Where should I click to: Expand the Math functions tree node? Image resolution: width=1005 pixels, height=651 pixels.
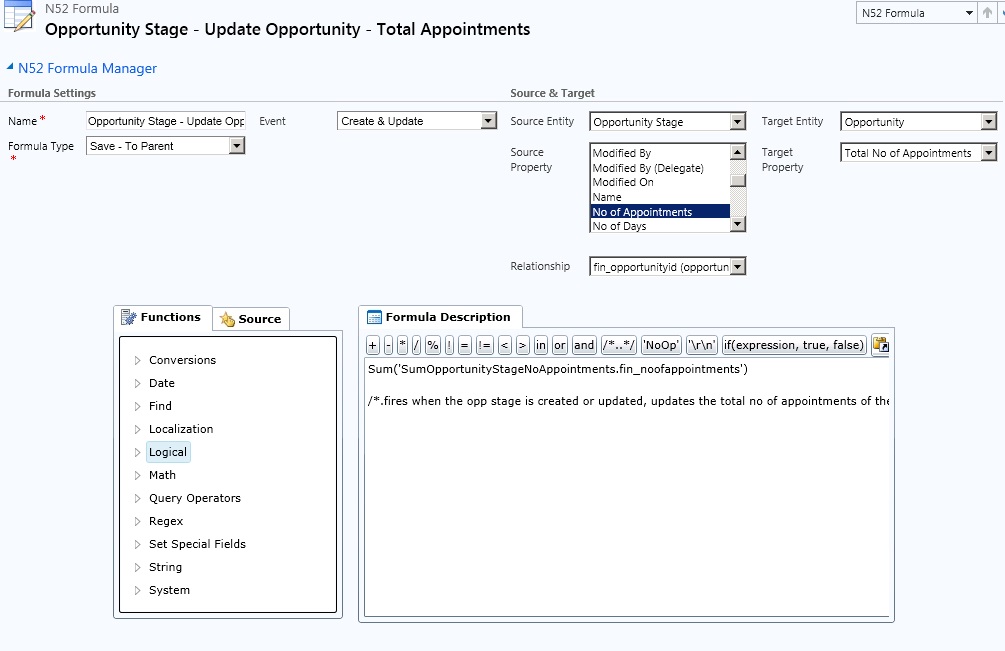138,475
